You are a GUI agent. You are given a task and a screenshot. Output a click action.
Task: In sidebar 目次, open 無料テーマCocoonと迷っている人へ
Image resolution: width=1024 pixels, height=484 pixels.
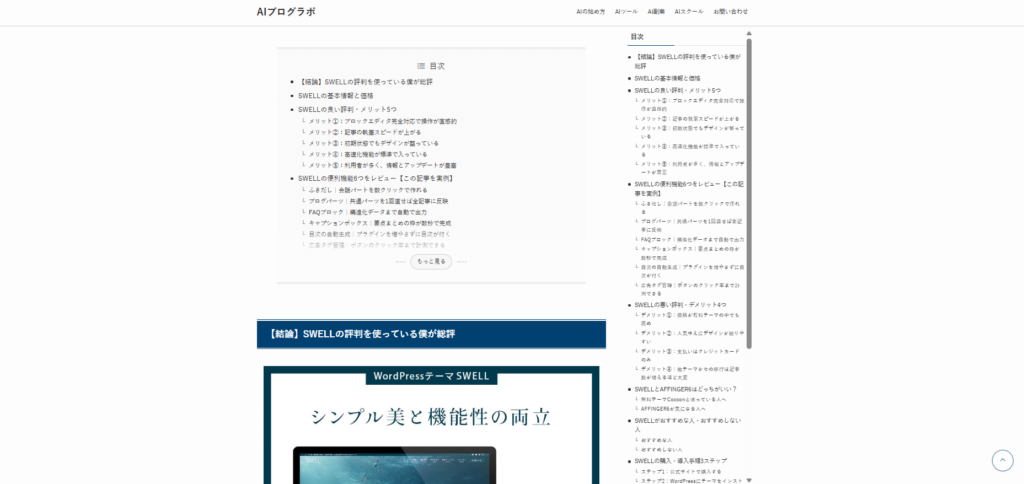click(x=683, y=399)
